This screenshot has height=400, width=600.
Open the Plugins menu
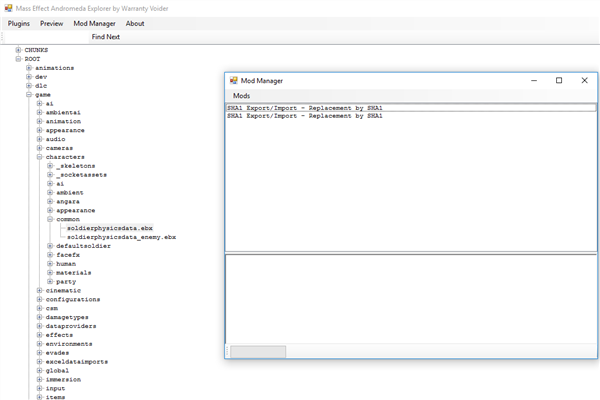19,23
